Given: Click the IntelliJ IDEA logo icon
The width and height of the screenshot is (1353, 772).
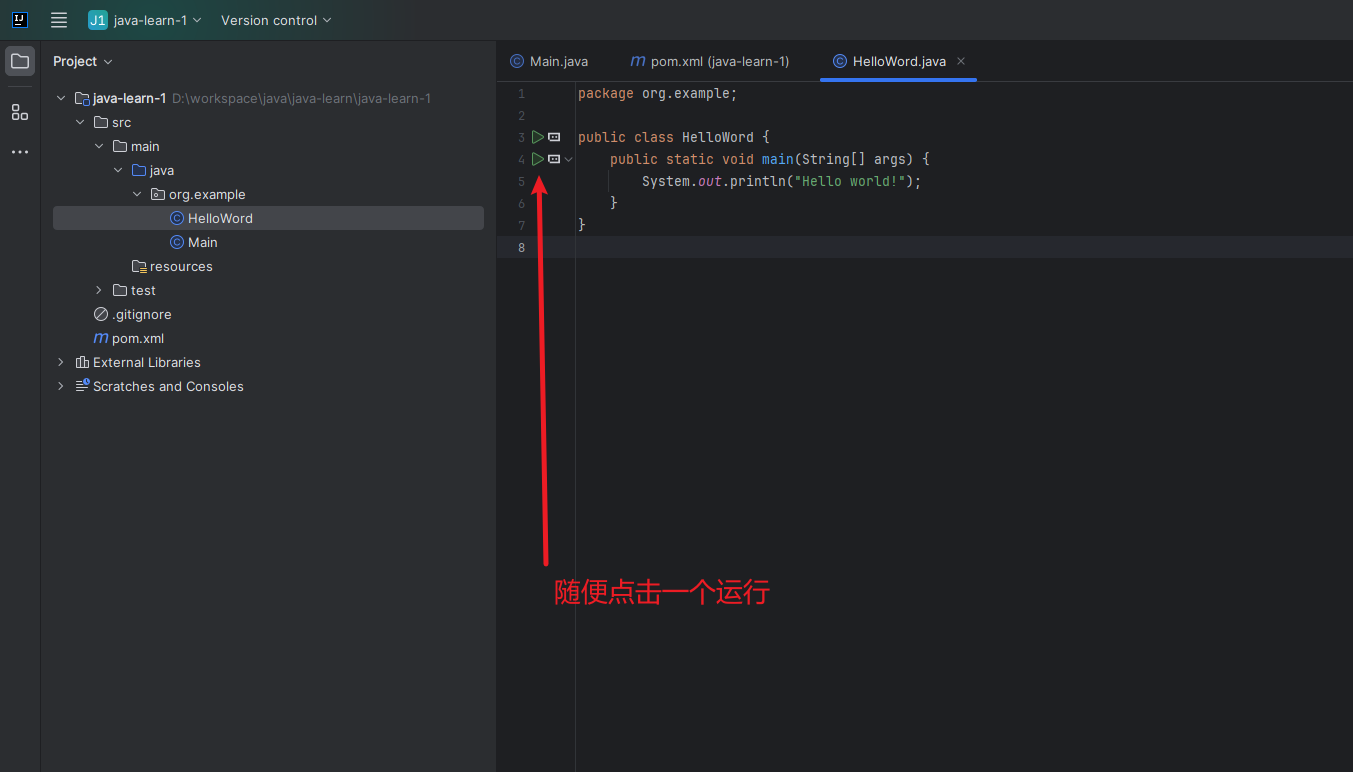Looking at the screenshot, I should coord(20,20).
